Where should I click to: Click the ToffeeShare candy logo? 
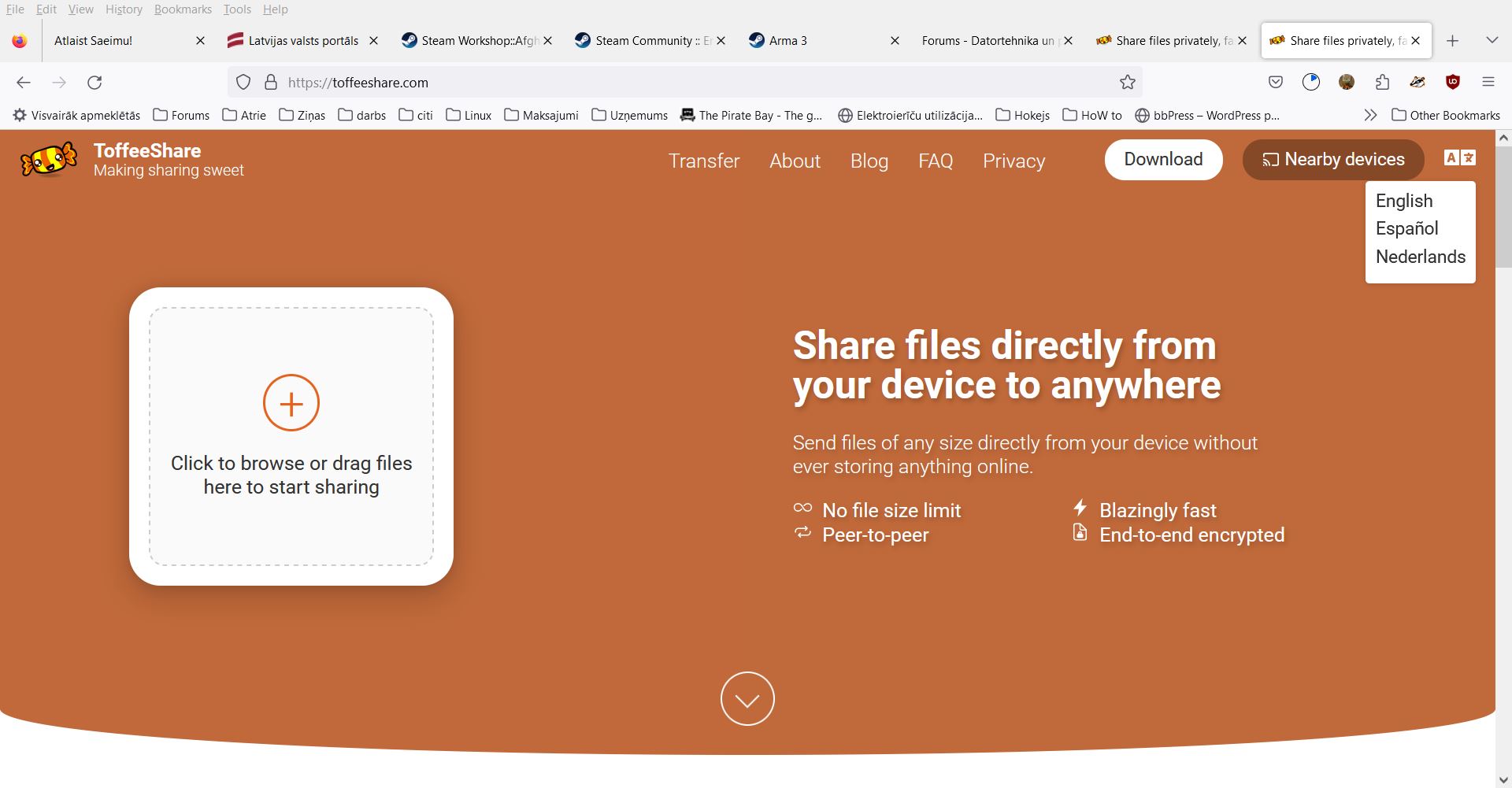pyautogui.click(x=49, y=160)
